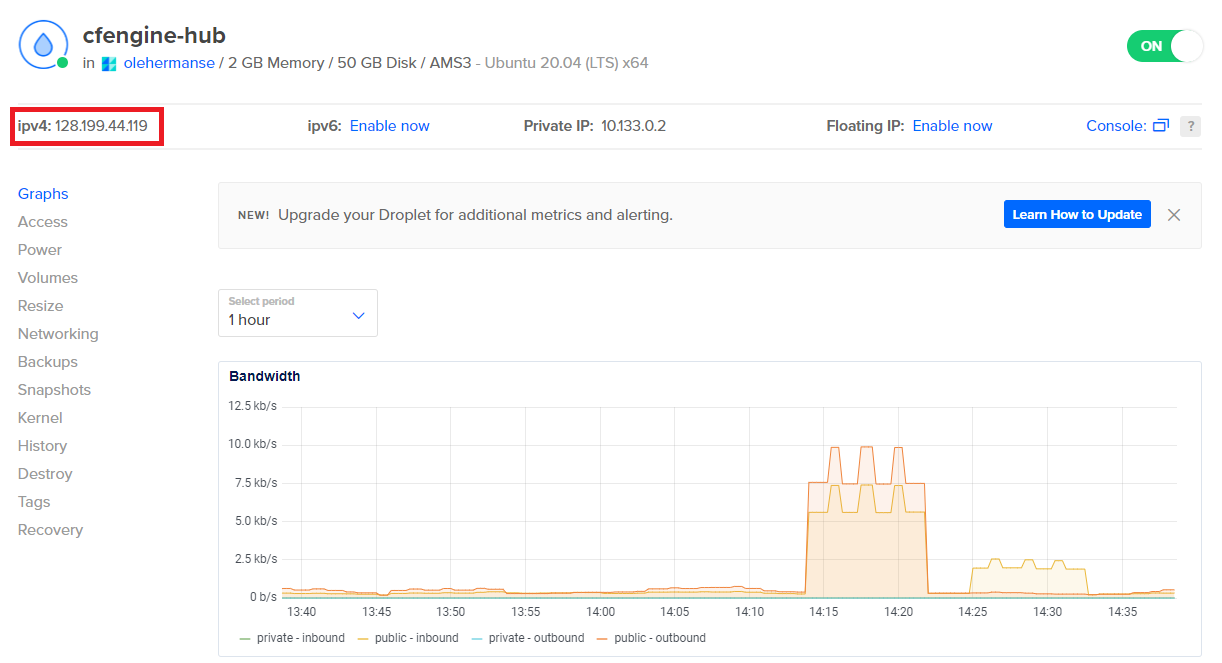Click the period dropdown chevron arrow
Screen dimensions: 1222x663
[359, 316]
